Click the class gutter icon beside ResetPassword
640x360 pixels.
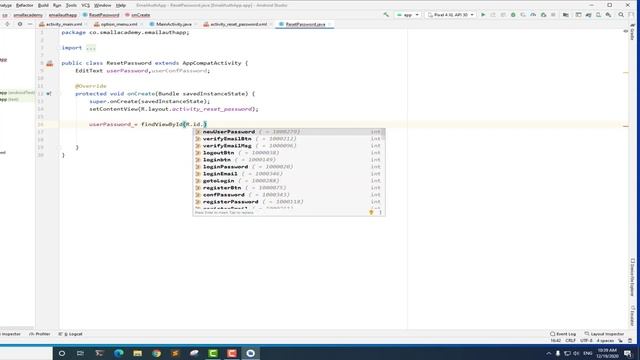(x=49, y=63)
